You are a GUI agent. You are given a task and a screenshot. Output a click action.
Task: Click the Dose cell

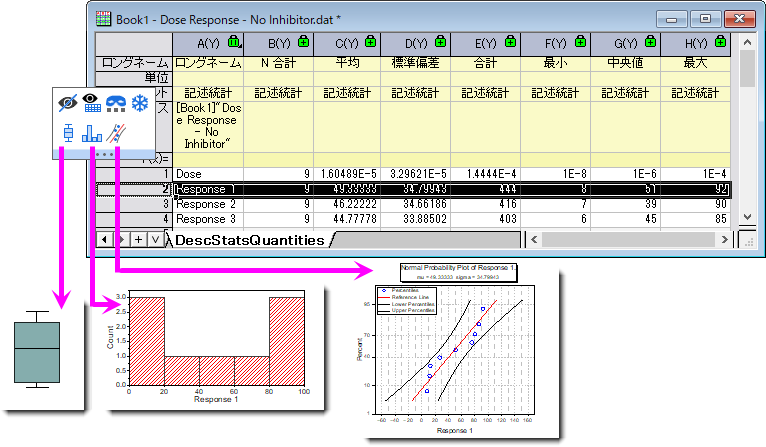pyautogui.click(x=208, y=174)
